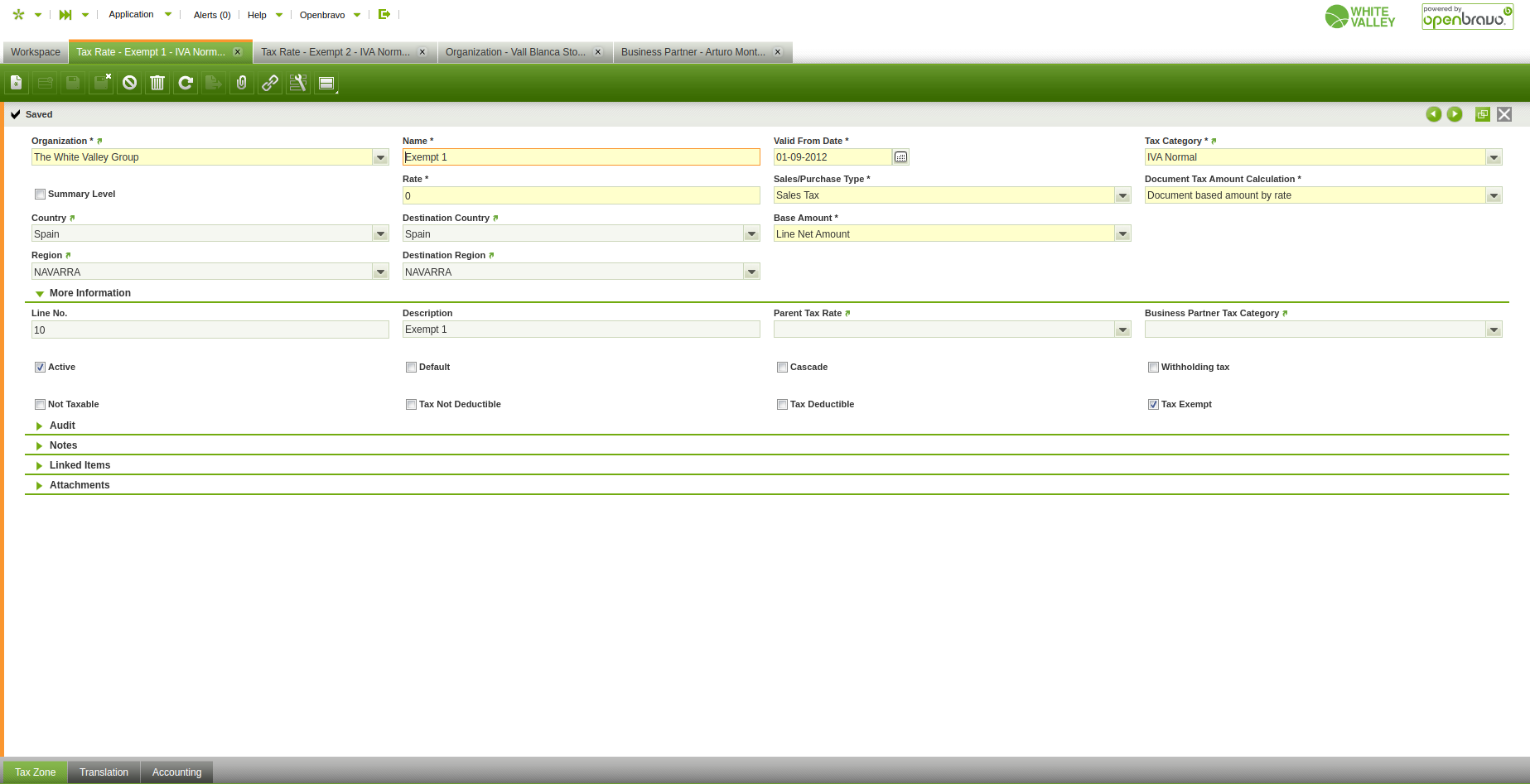Uncheck the Tax Exempt checkbox
The width and height of the screenshot is (1530, 784).
coord(1153,405)
